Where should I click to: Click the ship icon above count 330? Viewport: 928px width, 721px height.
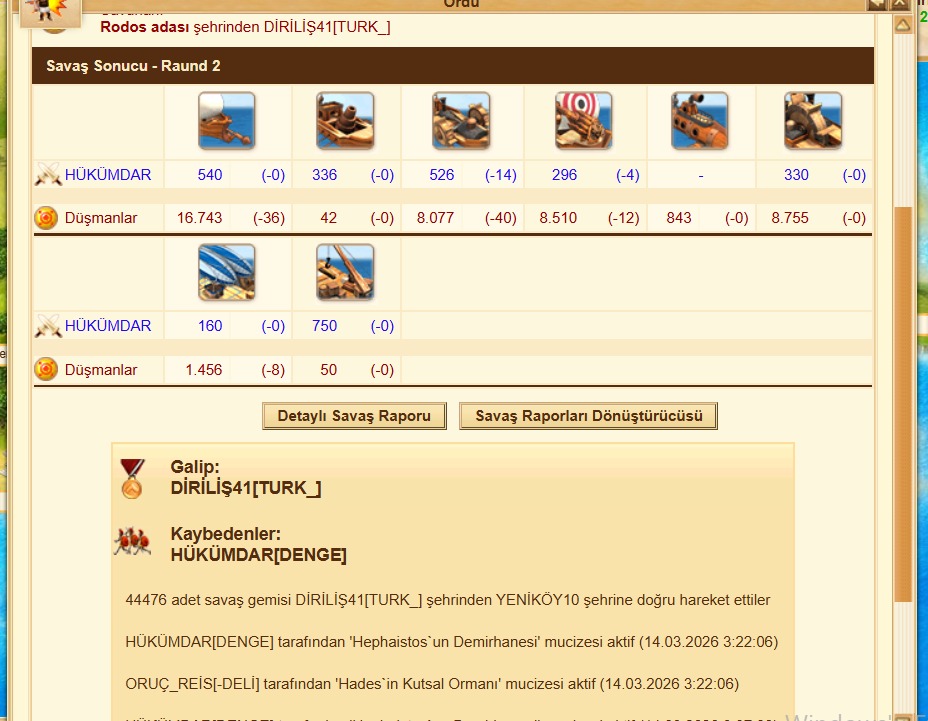(x=813, y=121)
